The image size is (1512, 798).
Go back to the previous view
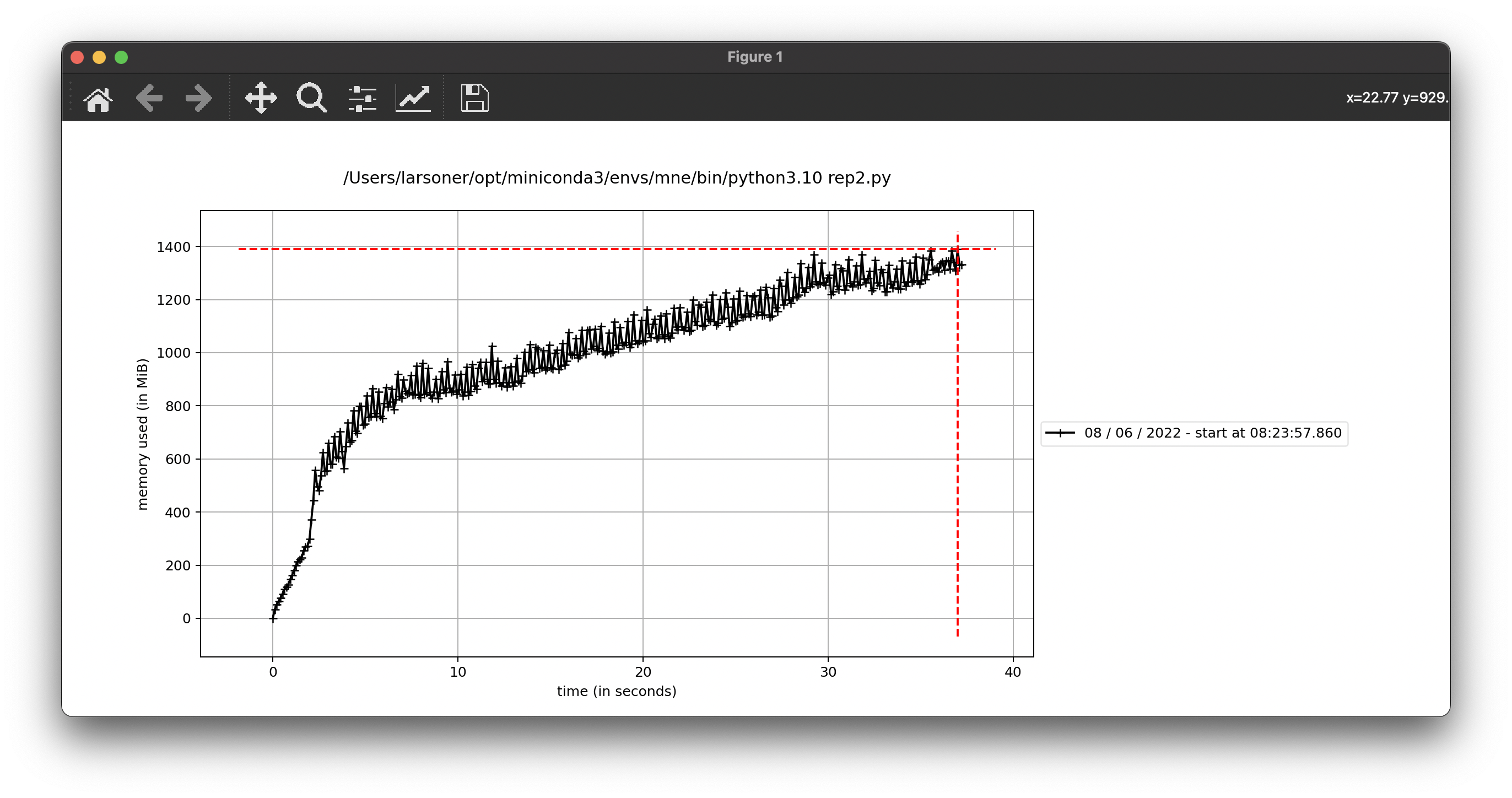(x=149, y=98)
